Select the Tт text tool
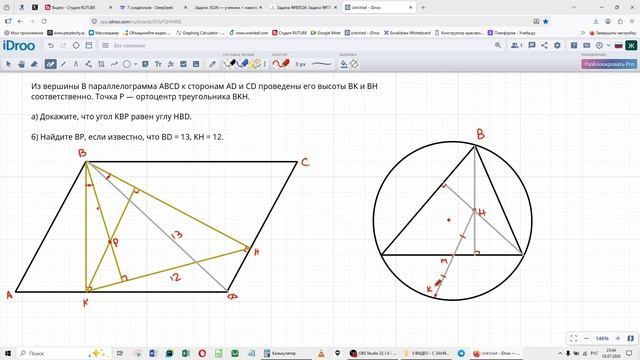The height and width of the screenshot is (360, 640). pyautogui.click(x=158, y=64)
